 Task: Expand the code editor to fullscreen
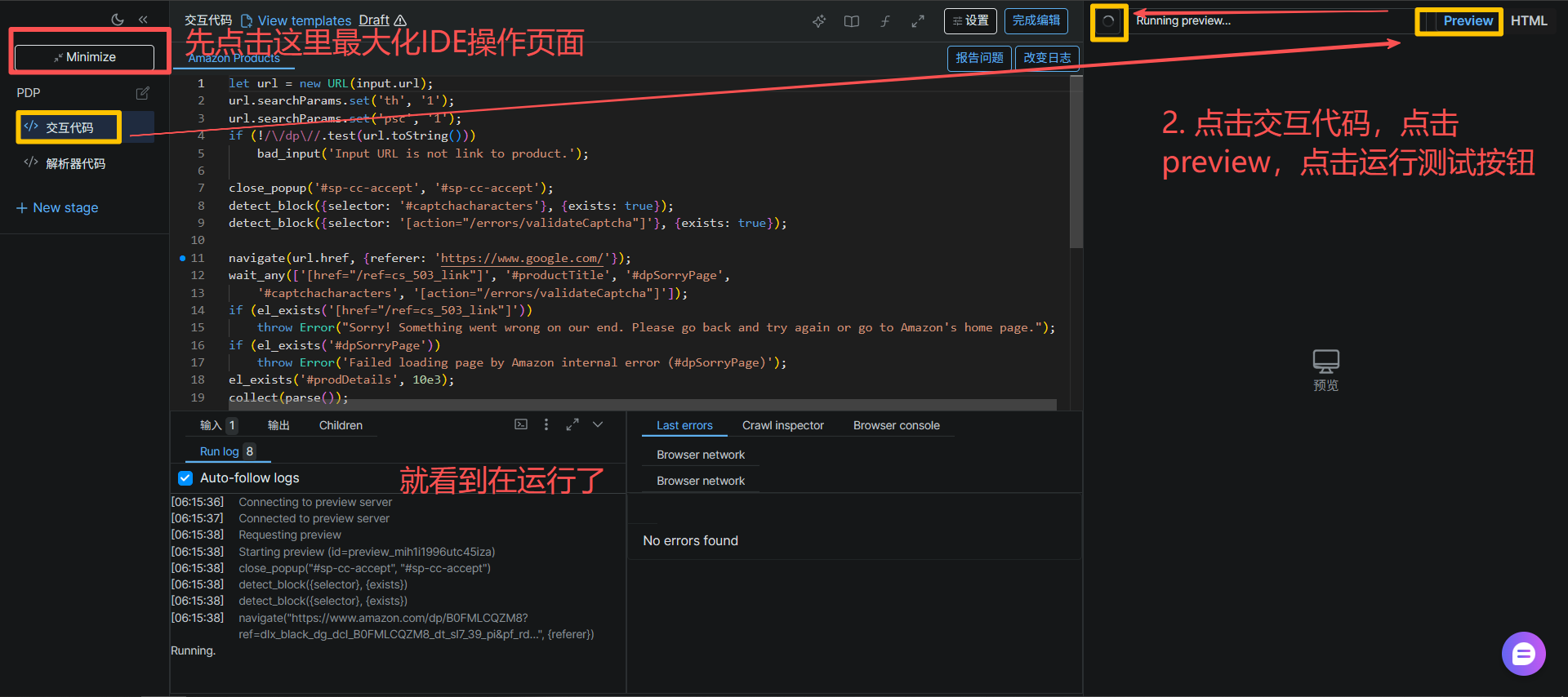click(x=918, y=21)
